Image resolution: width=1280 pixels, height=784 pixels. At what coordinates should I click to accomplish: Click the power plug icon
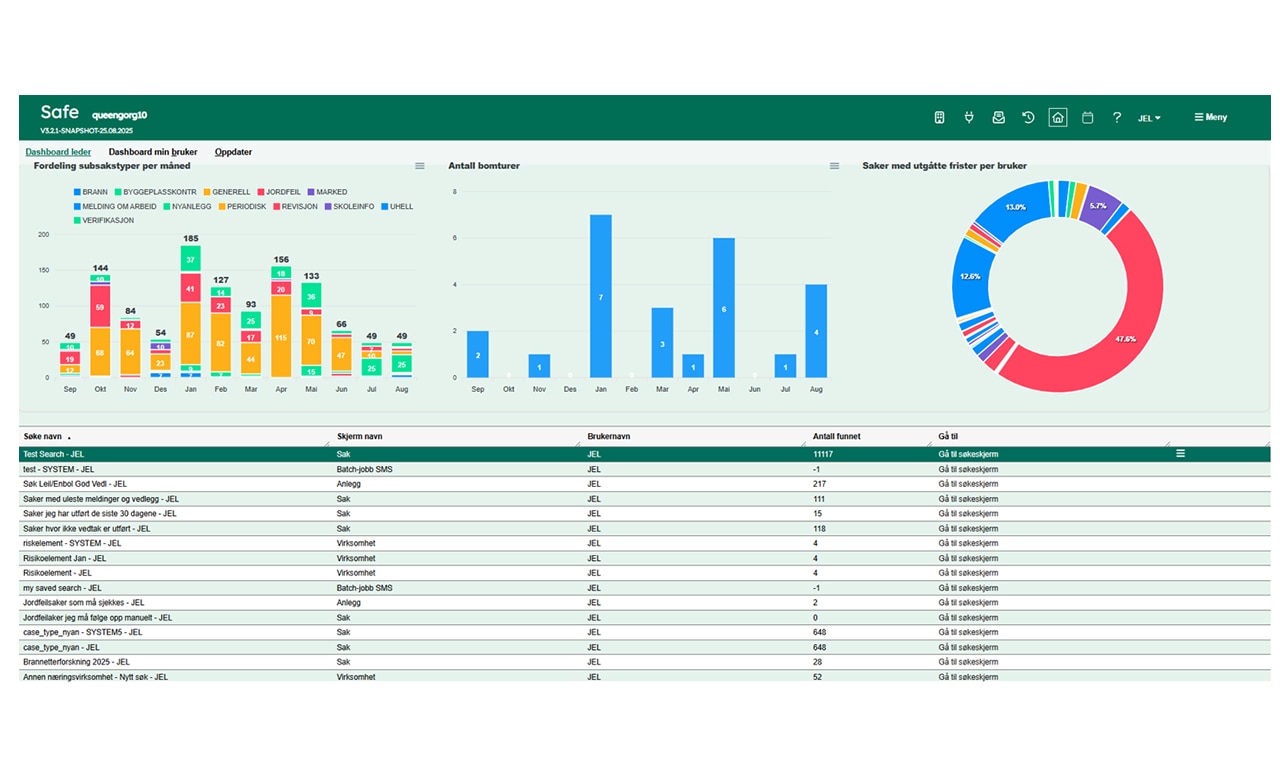pyautogui.click(x=968, y=118)
